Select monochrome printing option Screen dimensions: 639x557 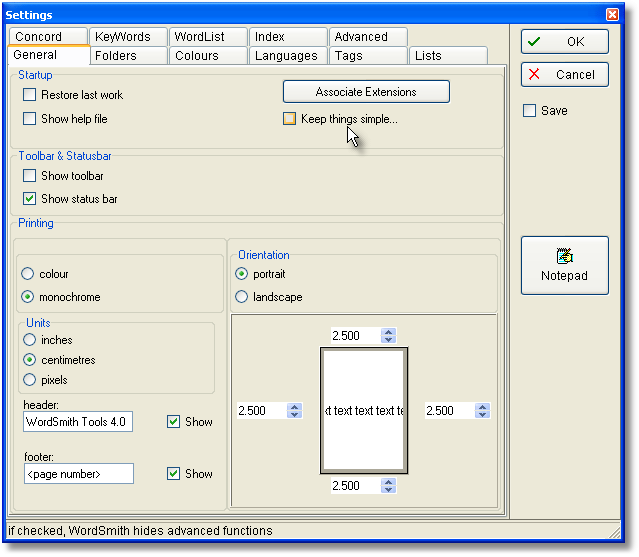tap(28, 297)
